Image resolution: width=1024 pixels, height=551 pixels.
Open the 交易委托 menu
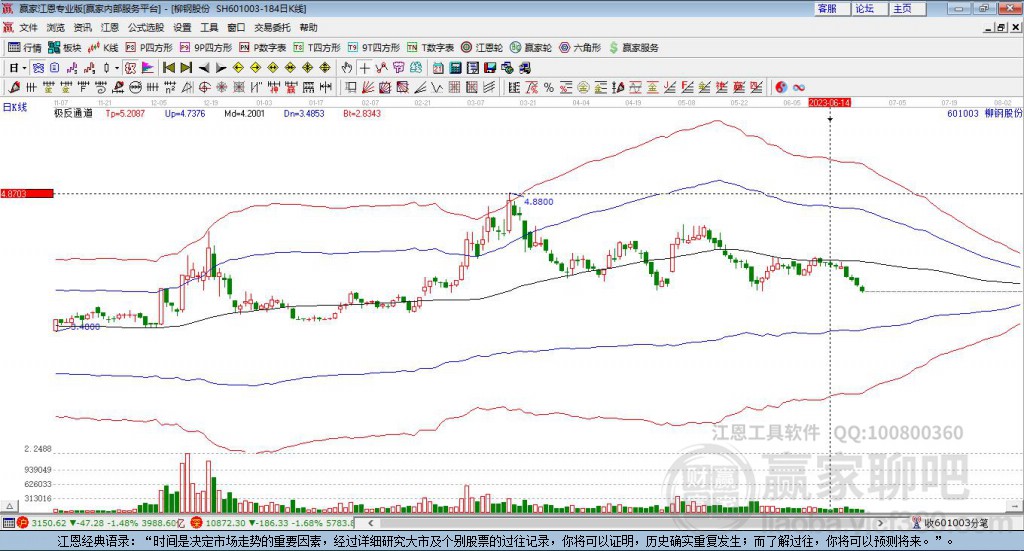point(272,27)
